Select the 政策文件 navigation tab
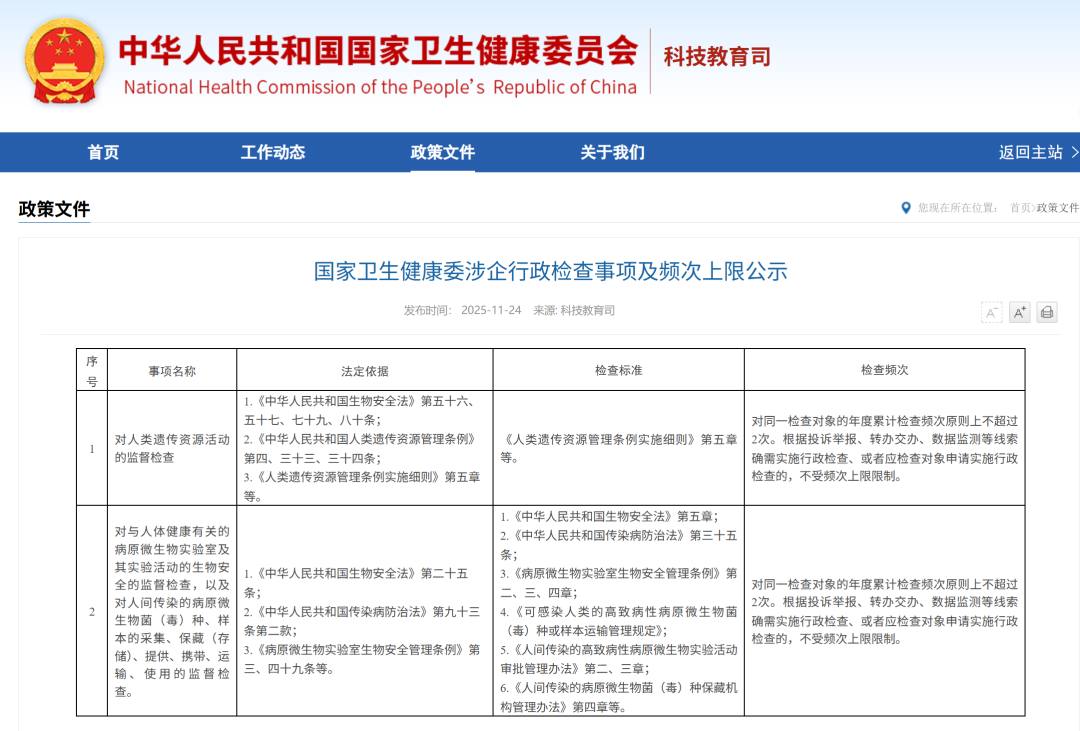The width and height of the screenshot is (1080, 731). pyautogui.click(x=442, y=153)
